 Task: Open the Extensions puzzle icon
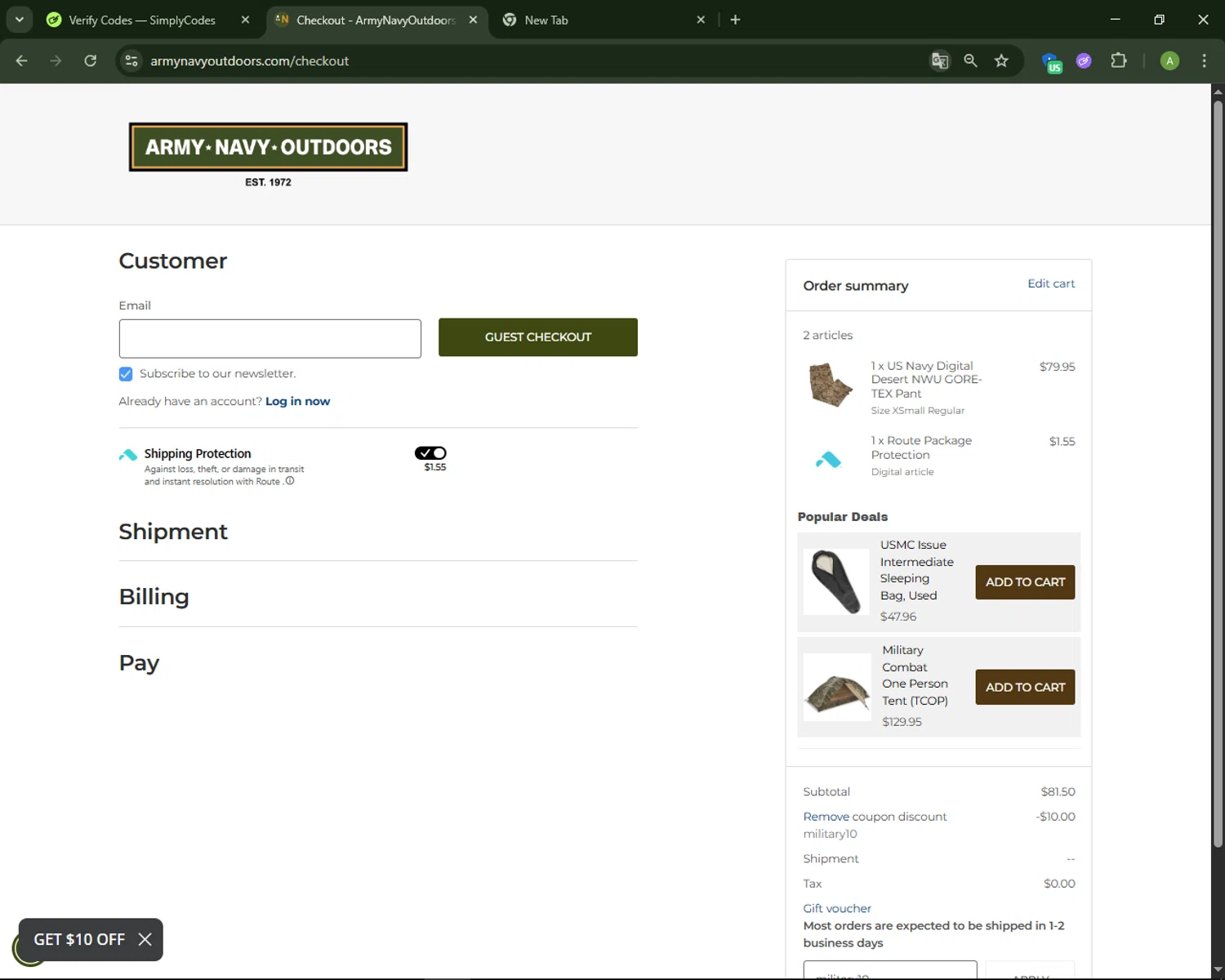1118,60
